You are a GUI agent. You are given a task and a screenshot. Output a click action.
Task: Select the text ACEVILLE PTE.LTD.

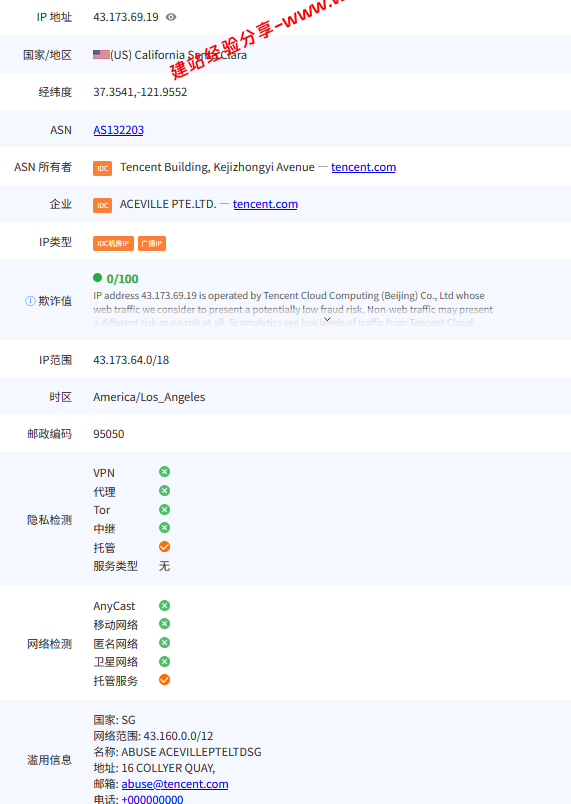(x=168, y=204)
